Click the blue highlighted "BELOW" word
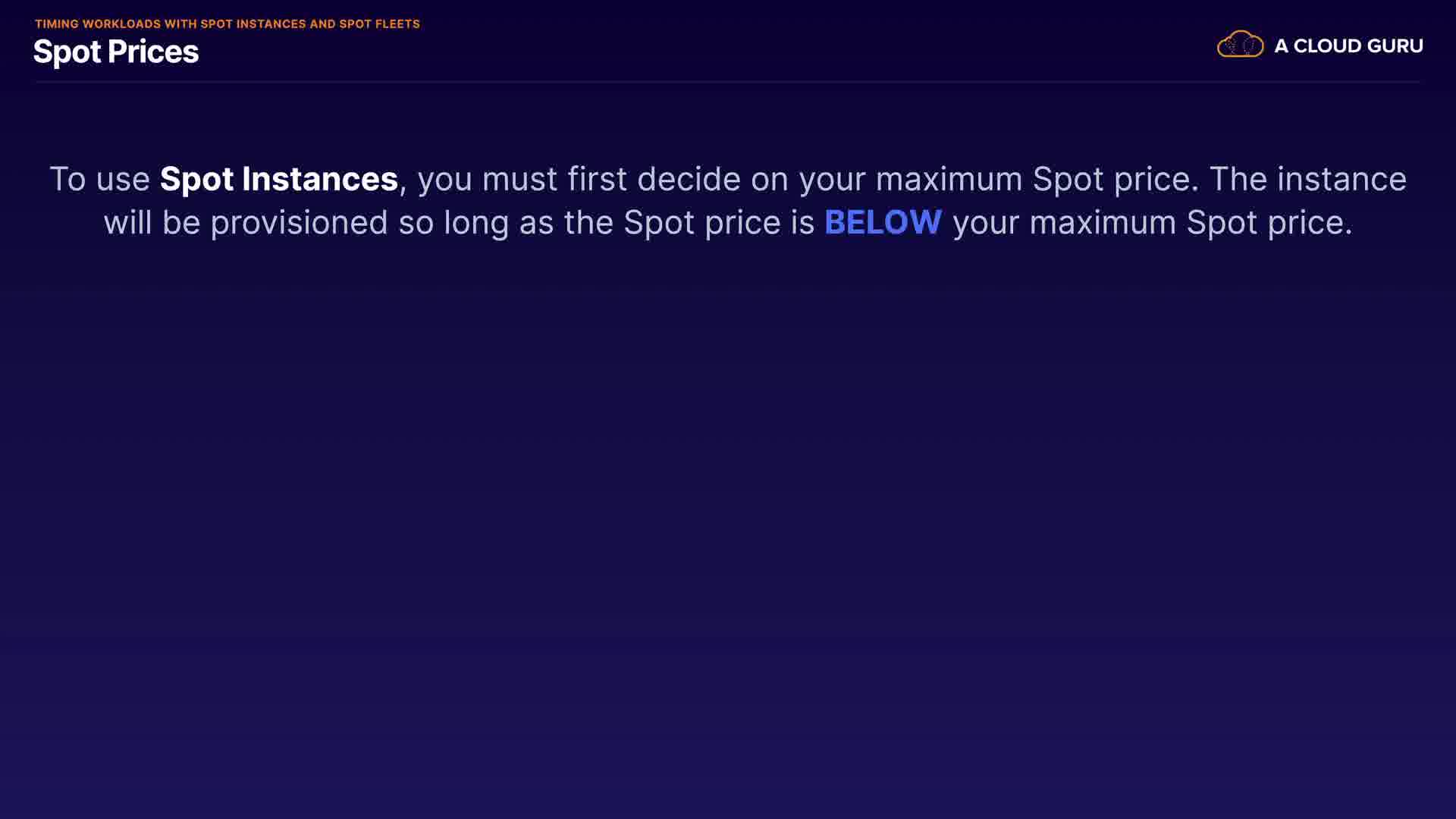The height and width of the screenshot is (819, 1456). point(883,223)
